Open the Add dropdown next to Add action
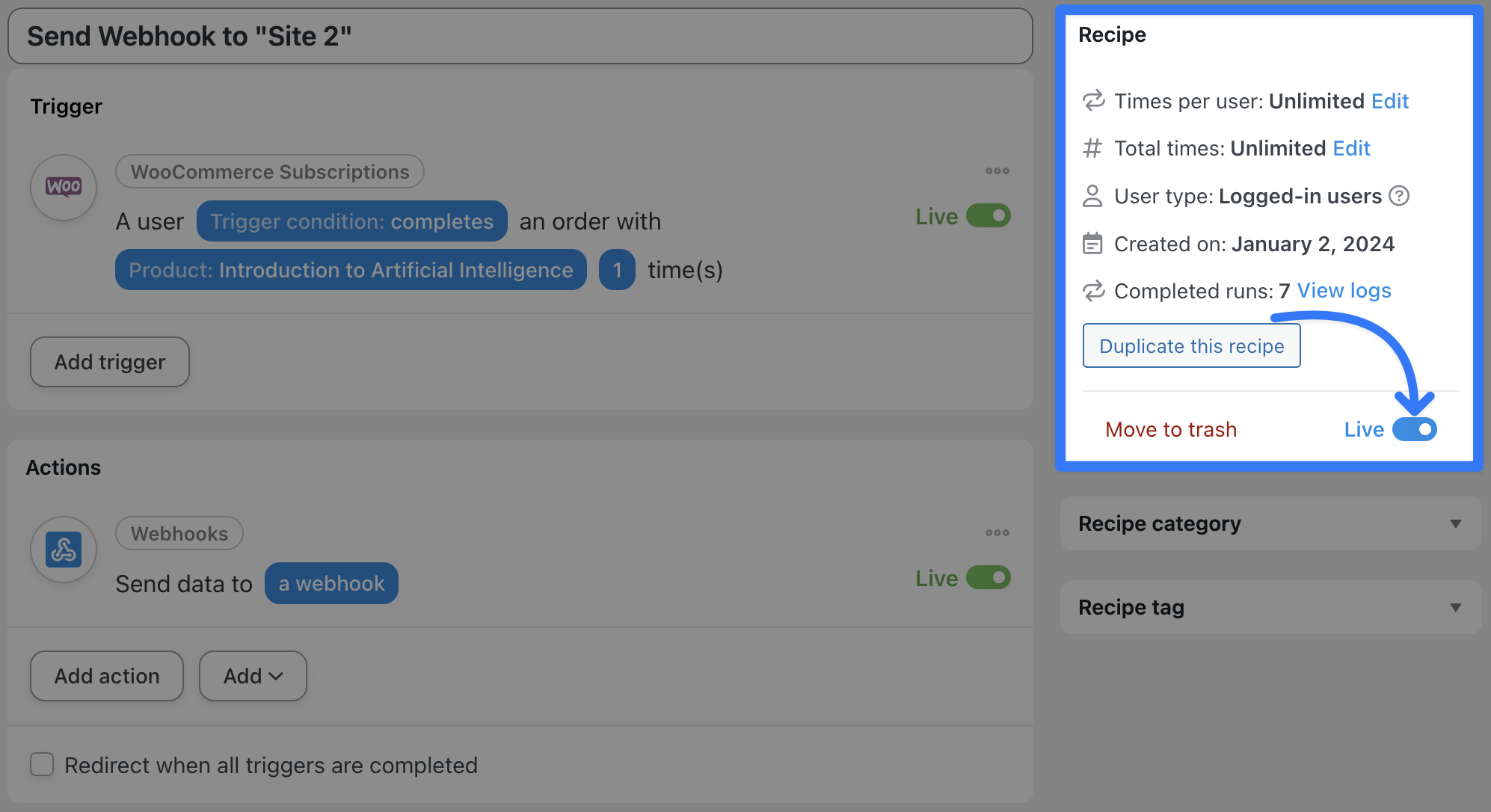Viewport: 1491px width, 812px height. tap(253, 676)
